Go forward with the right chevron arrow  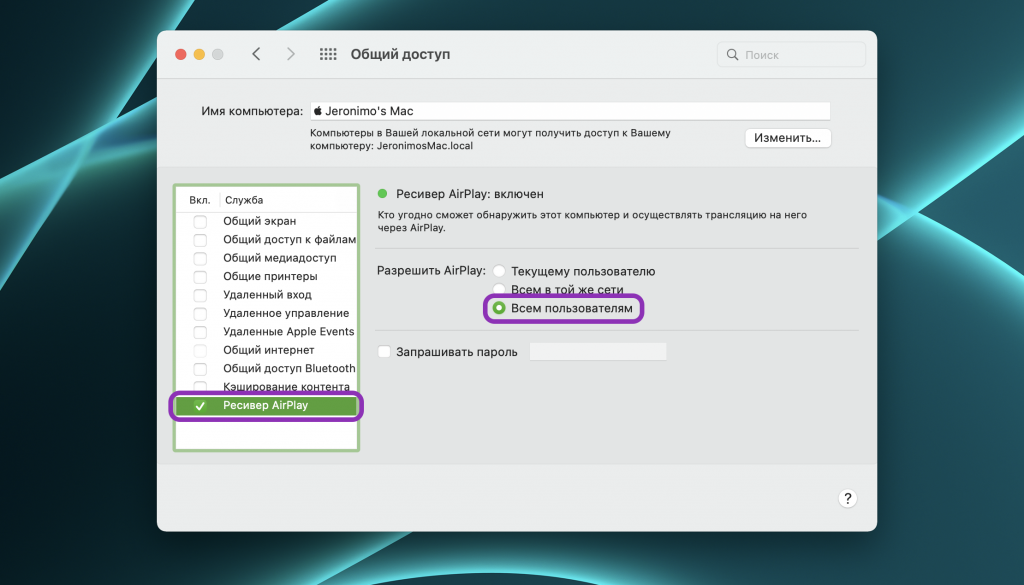(x=291, y=54)
